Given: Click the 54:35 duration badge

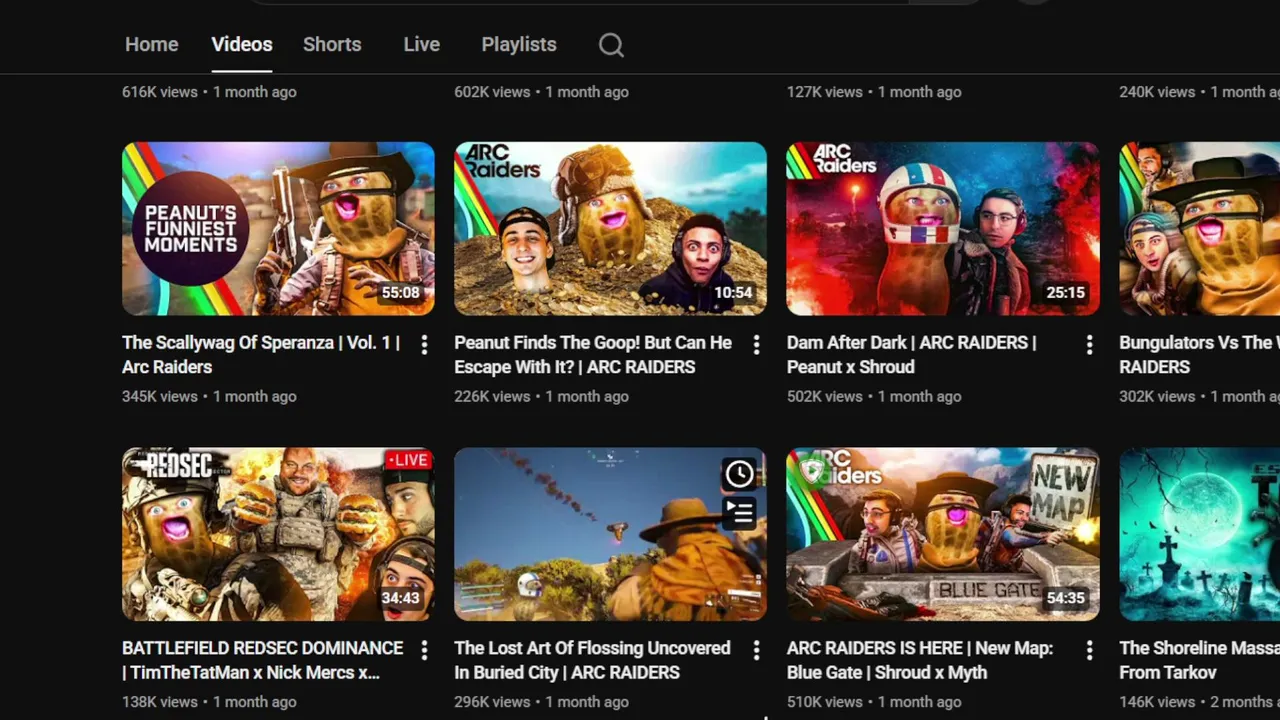Looking at the screenshot, I should (1065, 598).
